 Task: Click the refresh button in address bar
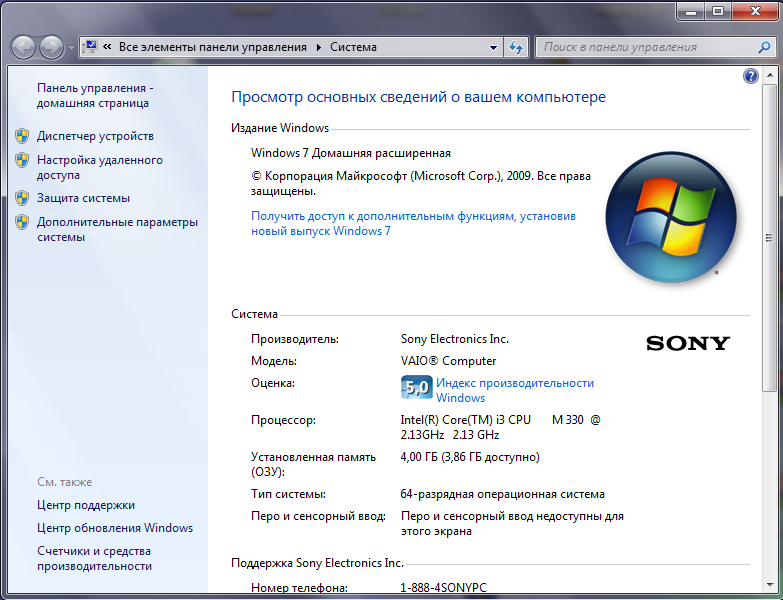[x=516, y=47]
